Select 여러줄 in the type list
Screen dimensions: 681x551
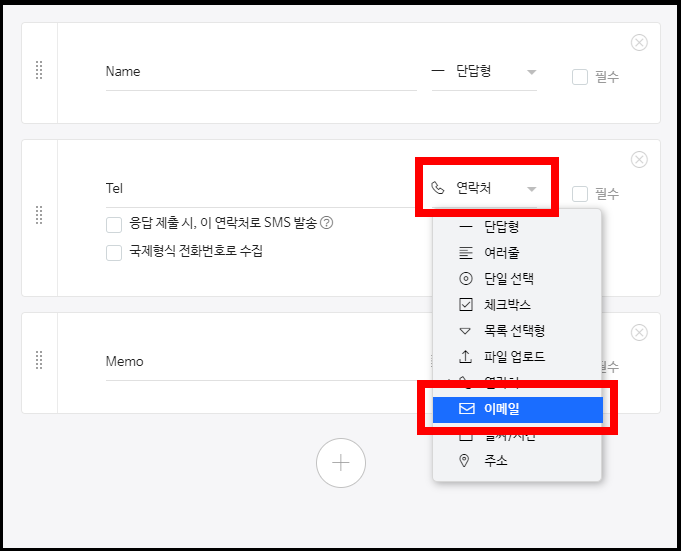[x=517, y=253]
